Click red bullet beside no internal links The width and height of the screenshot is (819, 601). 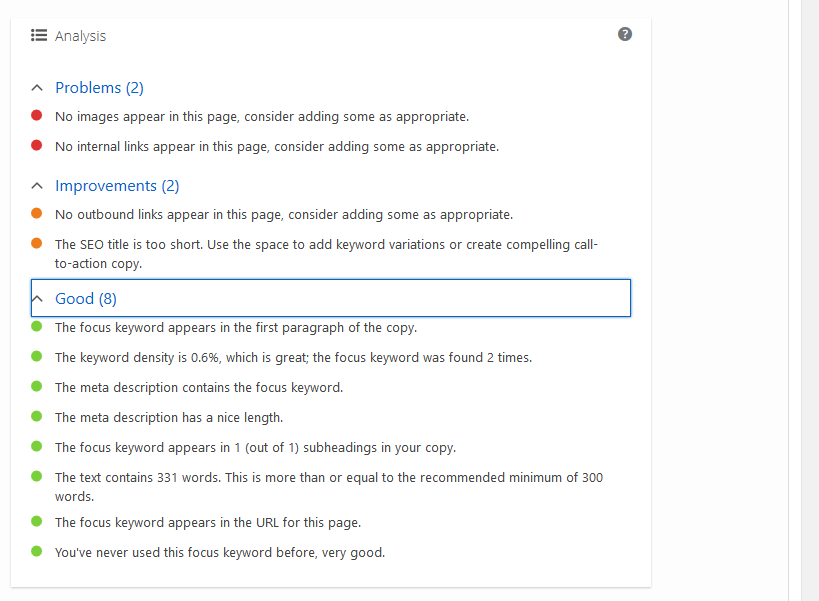[37, 145]
